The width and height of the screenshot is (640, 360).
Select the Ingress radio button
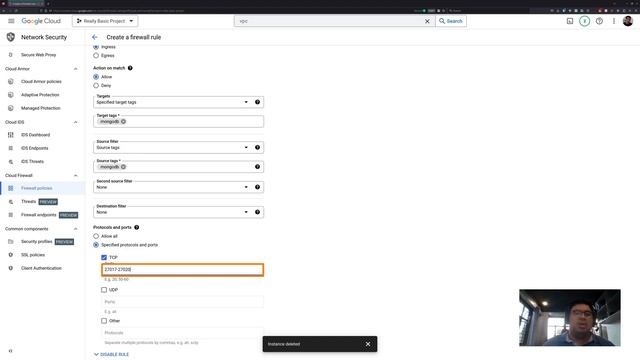pos(96,47)
